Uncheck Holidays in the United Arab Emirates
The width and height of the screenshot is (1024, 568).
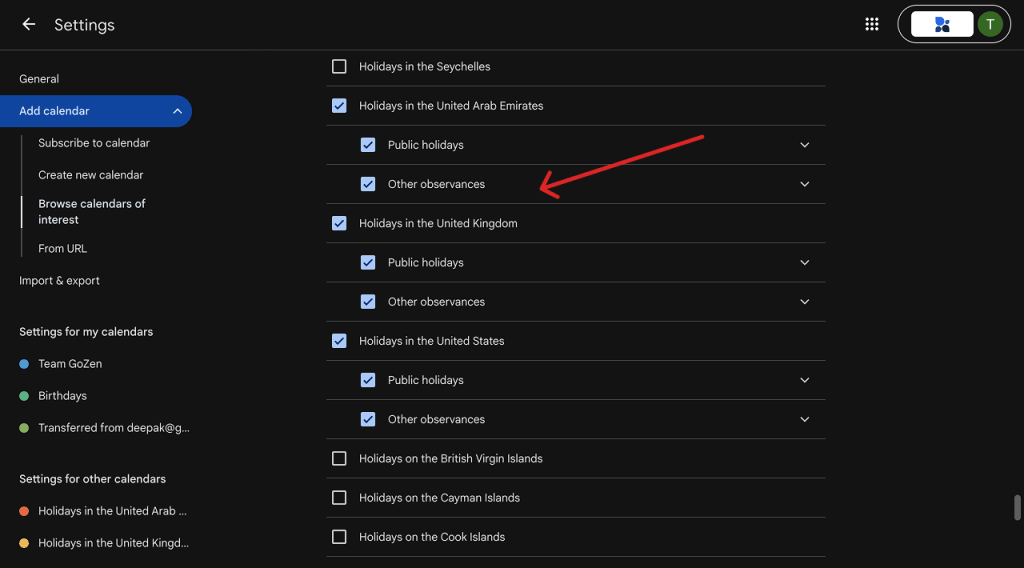coord(339,106)
